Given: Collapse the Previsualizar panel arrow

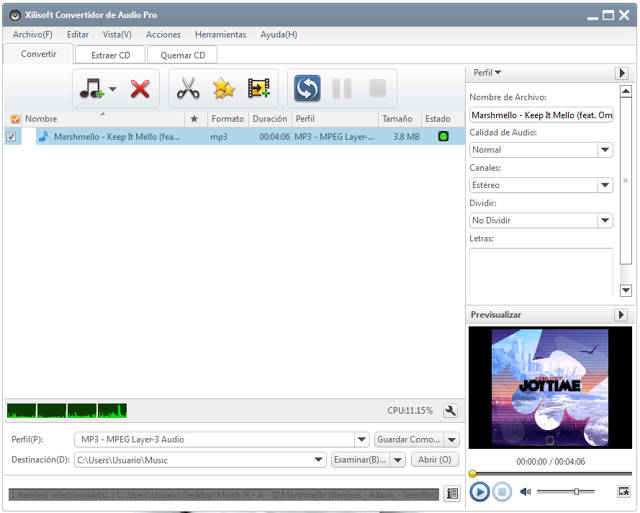Looking at the screenshot, I should [621, 315].
